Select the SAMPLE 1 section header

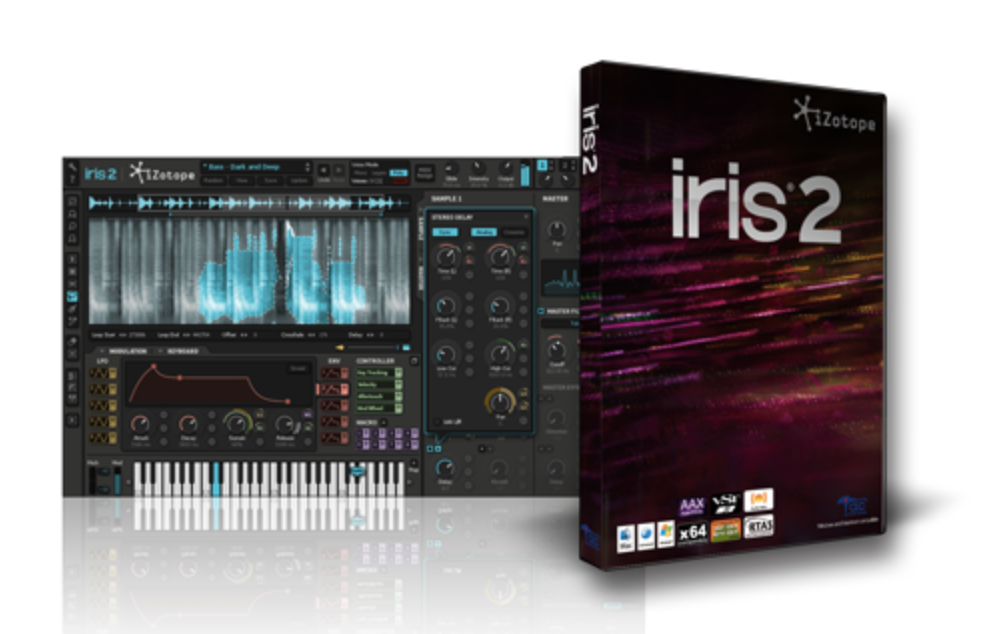point(446,199)
